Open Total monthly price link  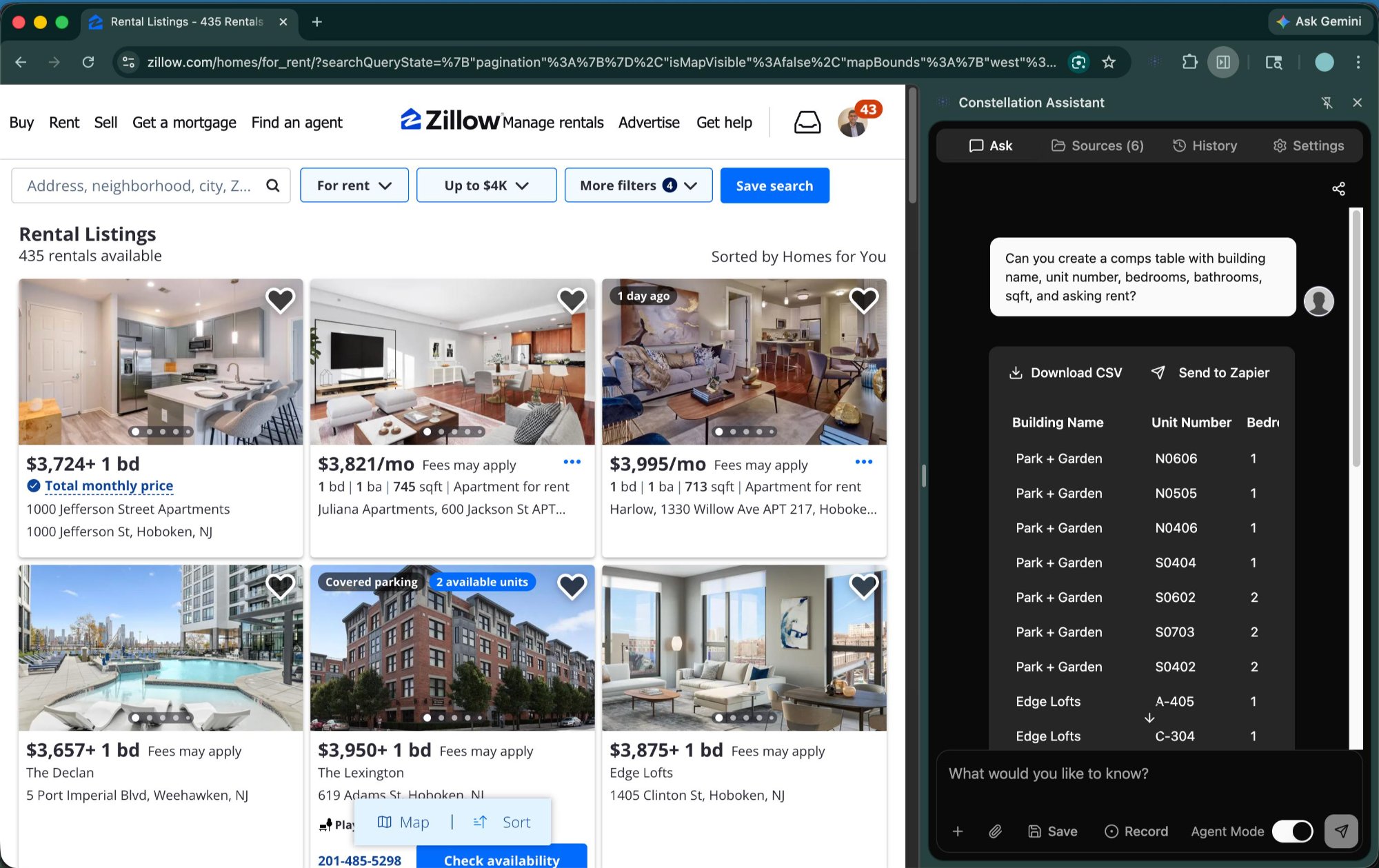click(109, 486)
